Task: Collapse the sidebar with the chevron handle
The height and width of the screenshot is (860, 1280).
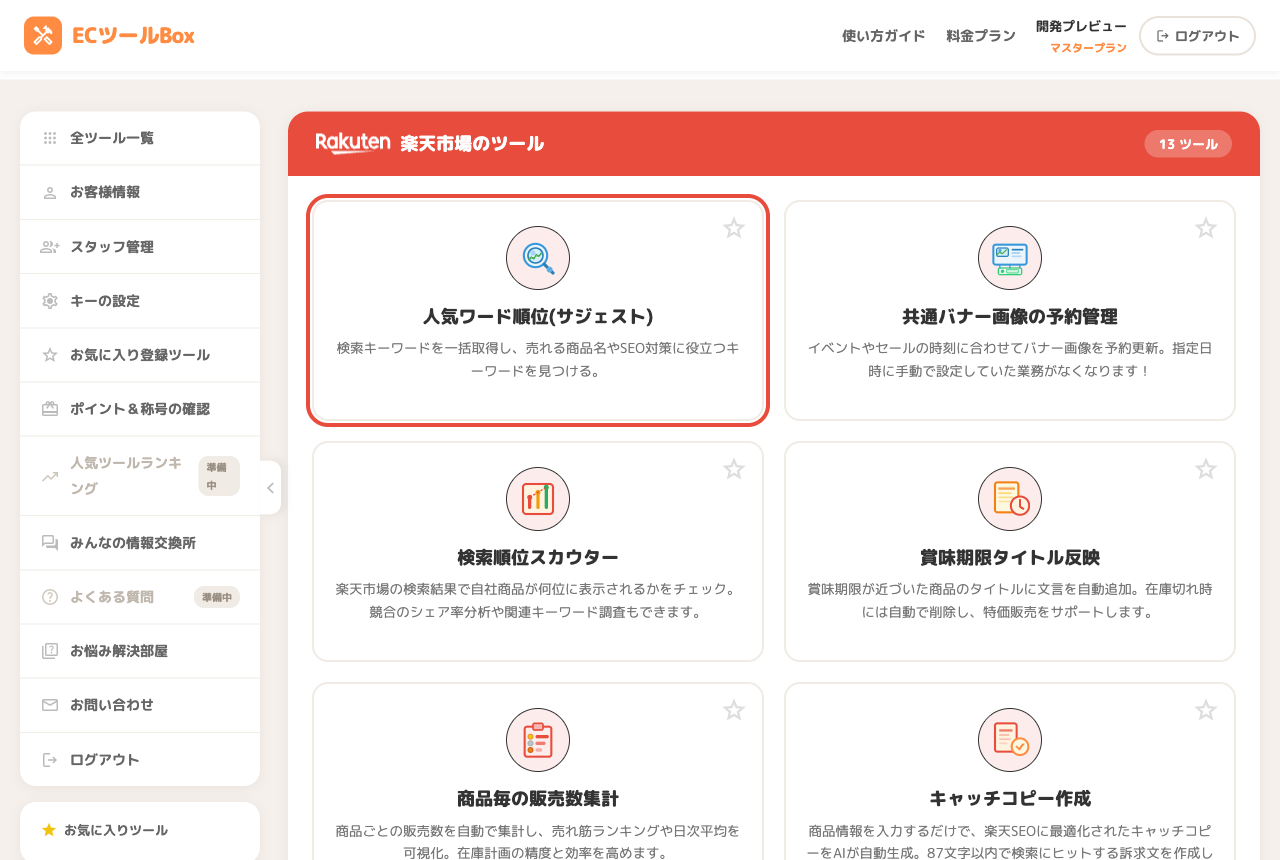Action: pyautogui.click(x=270, y=487)
